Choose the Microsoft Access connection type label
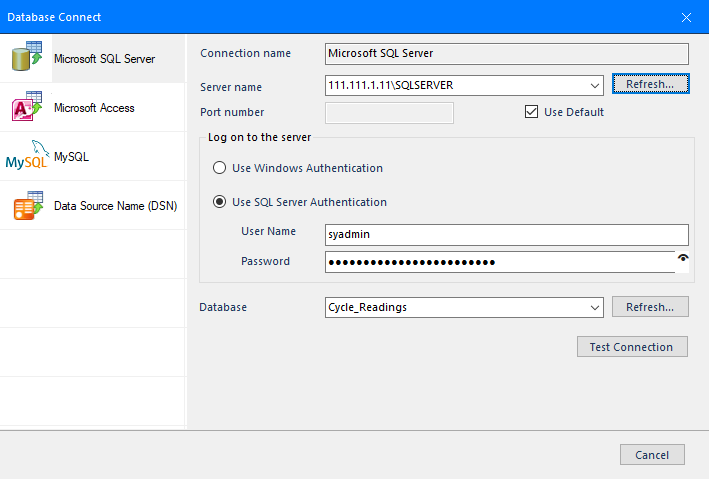Viewport: 709px width, 479px height. (94, 108)
